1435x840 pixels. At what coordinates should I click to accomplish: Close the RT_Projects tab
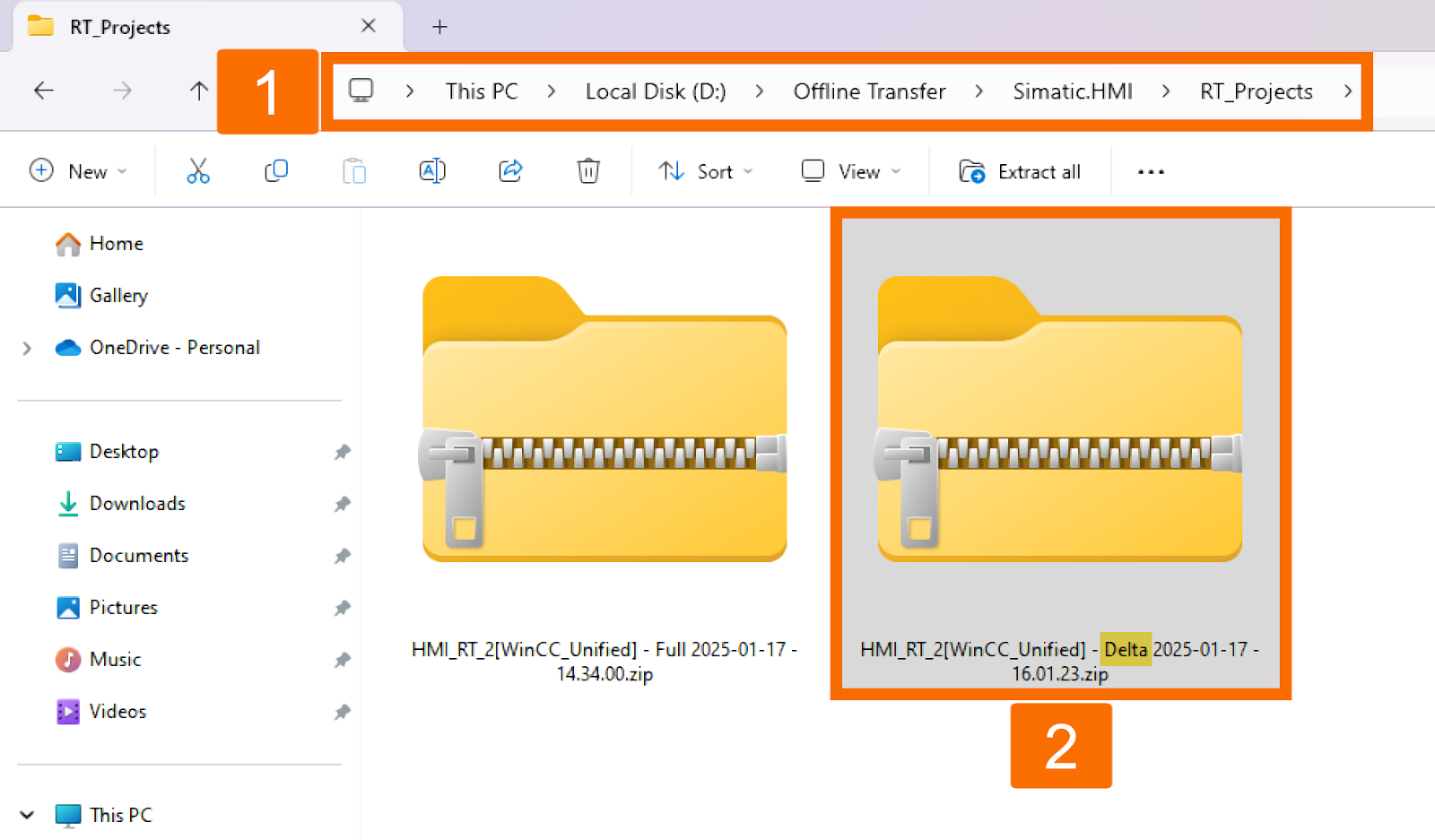coord(369,26)
